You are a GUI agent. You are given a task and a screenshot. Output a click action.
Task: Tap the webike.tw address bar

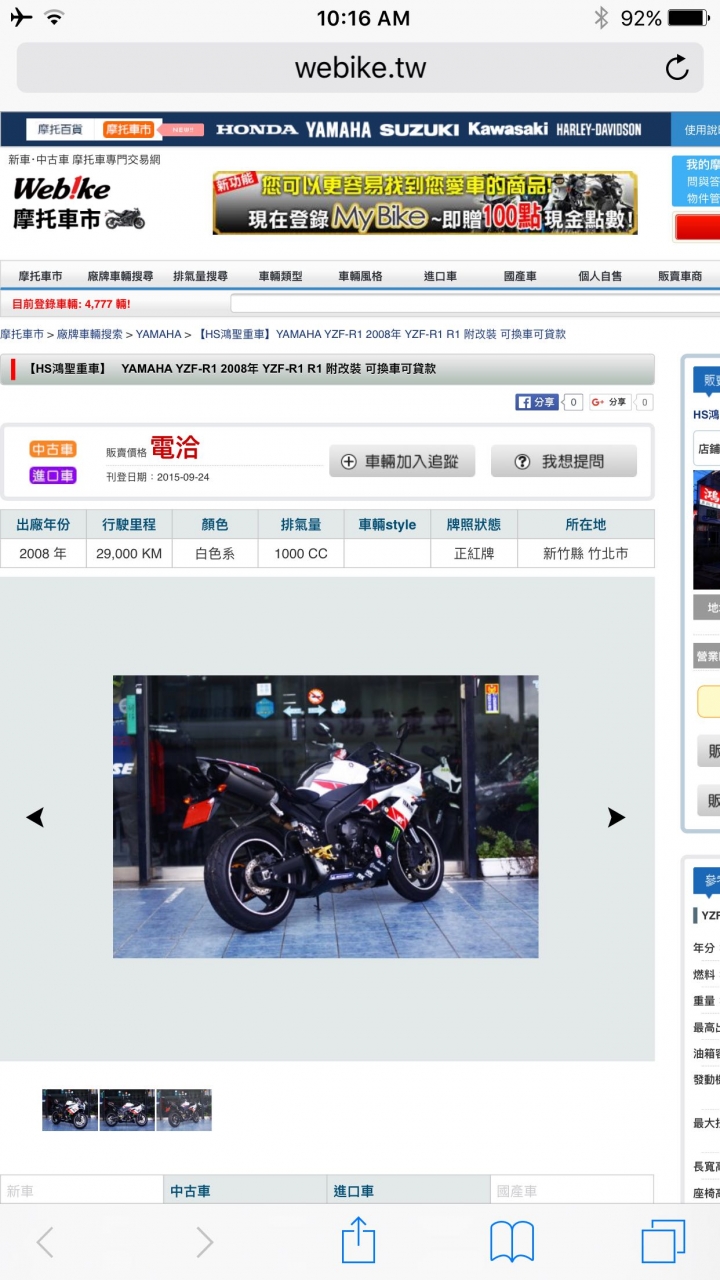(360, 68)
